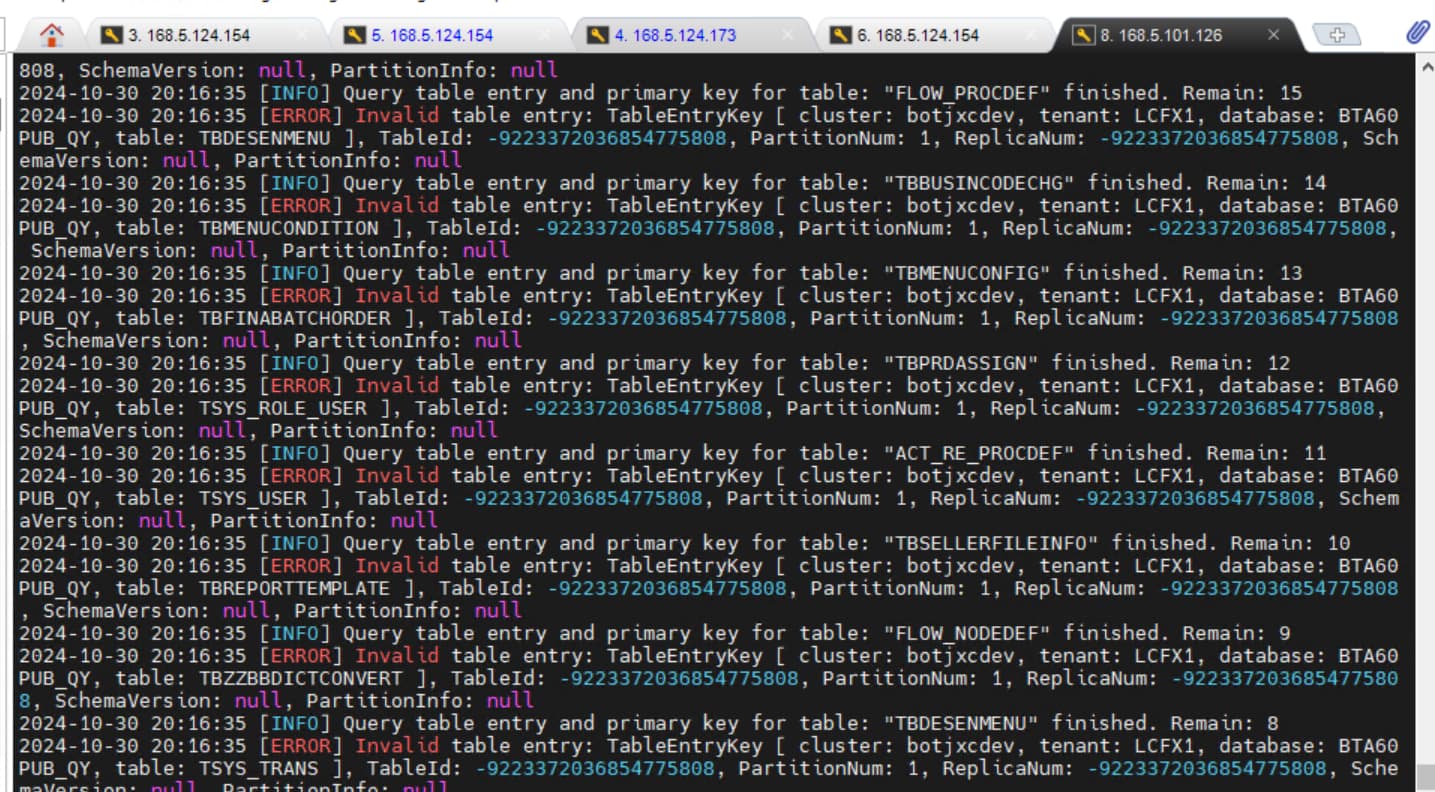
Task: Click "Remain: 10" in the log
Action: pyautogui.click(x=1290, y=543)
